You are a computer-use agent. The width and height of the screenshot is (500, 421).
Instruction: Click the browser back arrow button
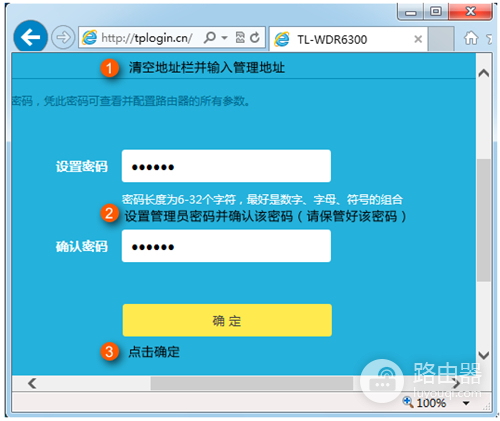(x=30, y=37)
